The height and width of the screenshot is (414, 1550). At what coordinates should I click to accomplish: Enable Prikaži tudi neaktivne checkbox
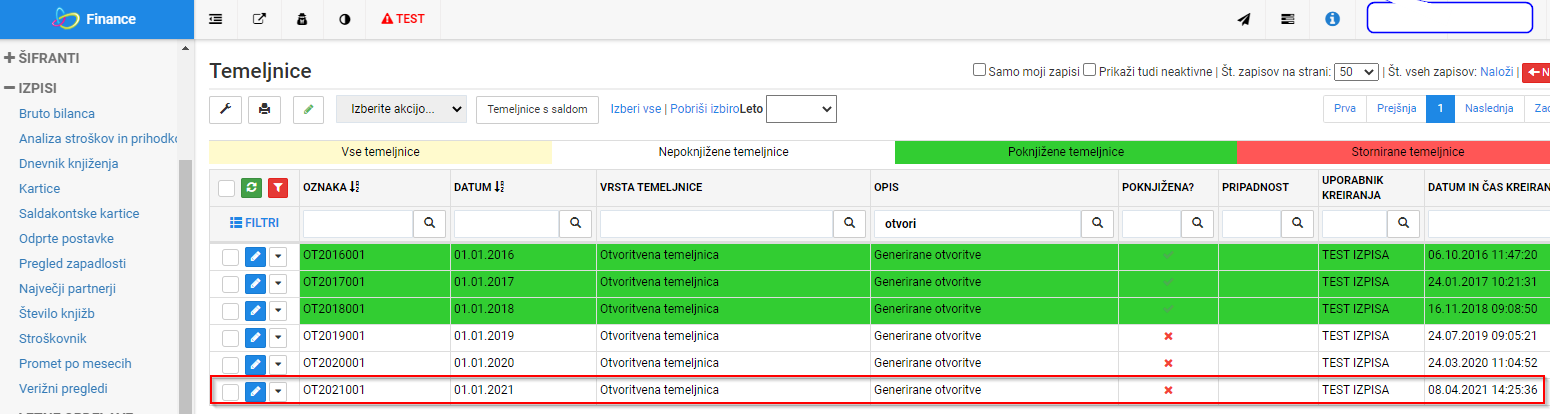[x=1090, y=71]
